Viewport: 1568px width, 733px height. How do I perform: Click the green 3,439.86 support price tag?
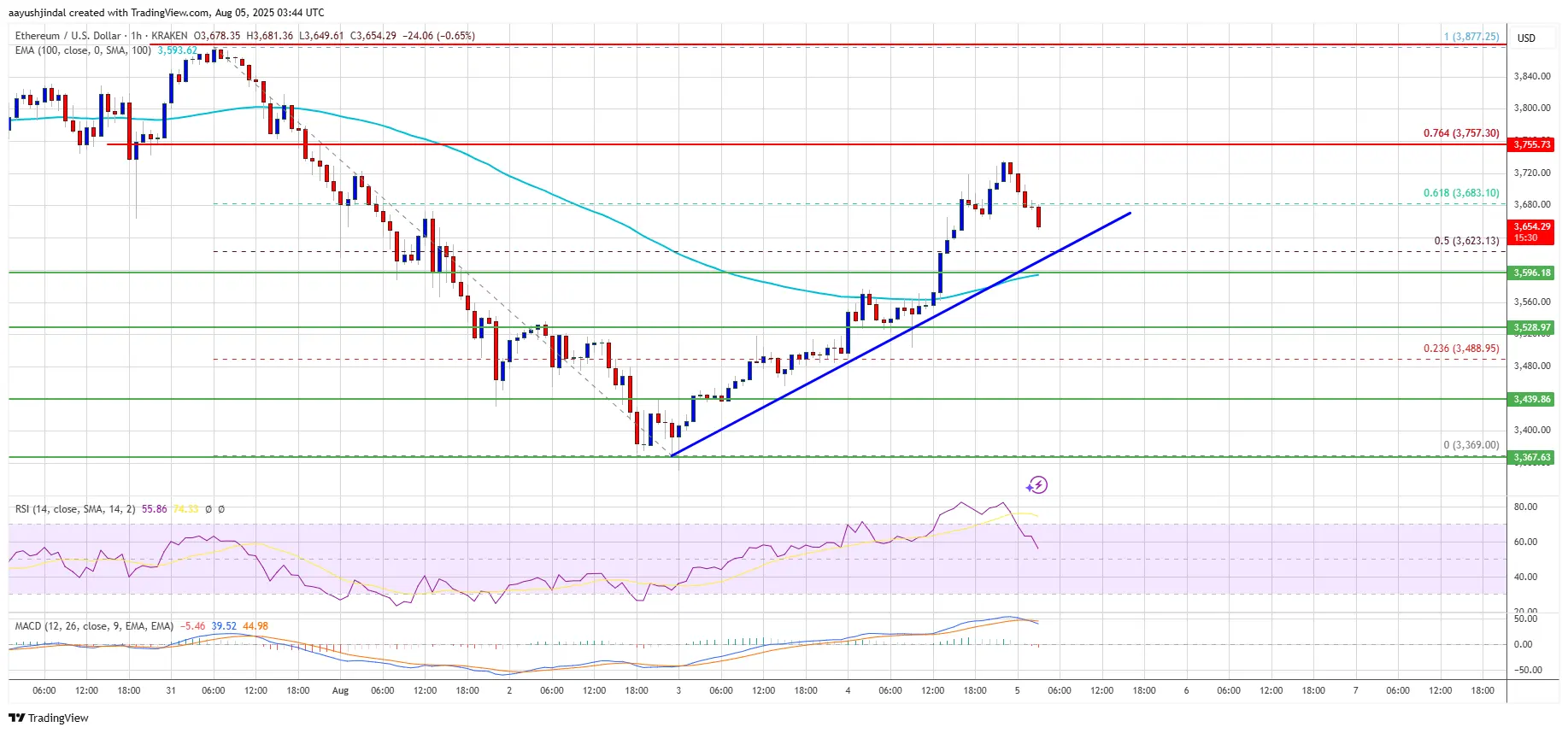point(1531,399)
